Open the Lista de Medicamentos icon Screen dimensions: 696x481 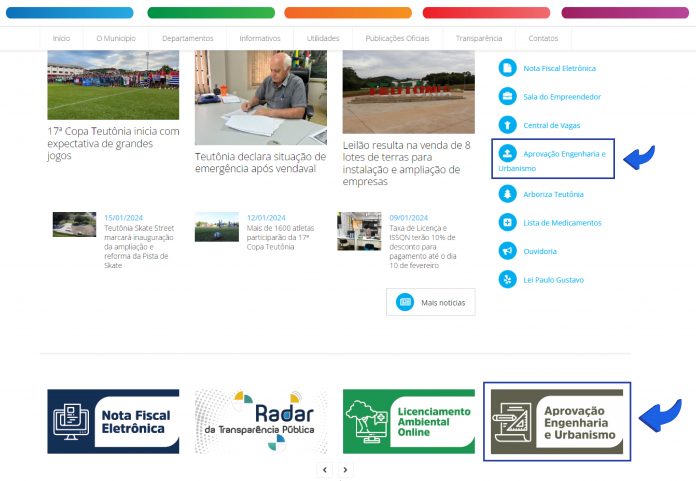507,222
